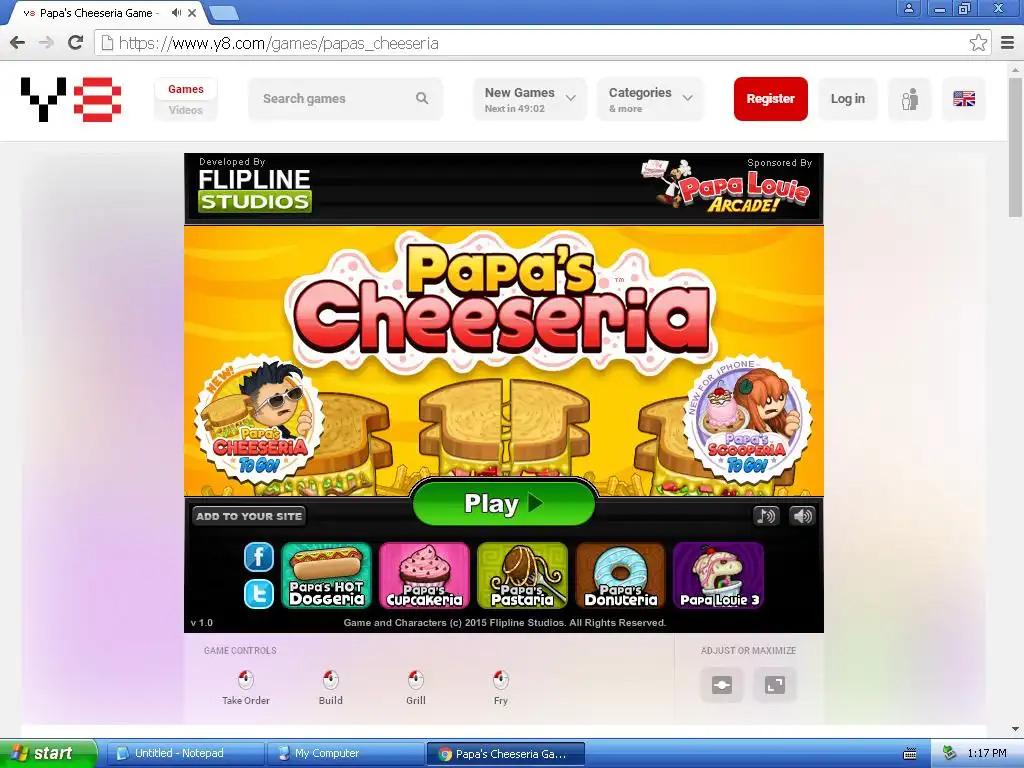Open the UK flag language selector

(x=964, y=99)
